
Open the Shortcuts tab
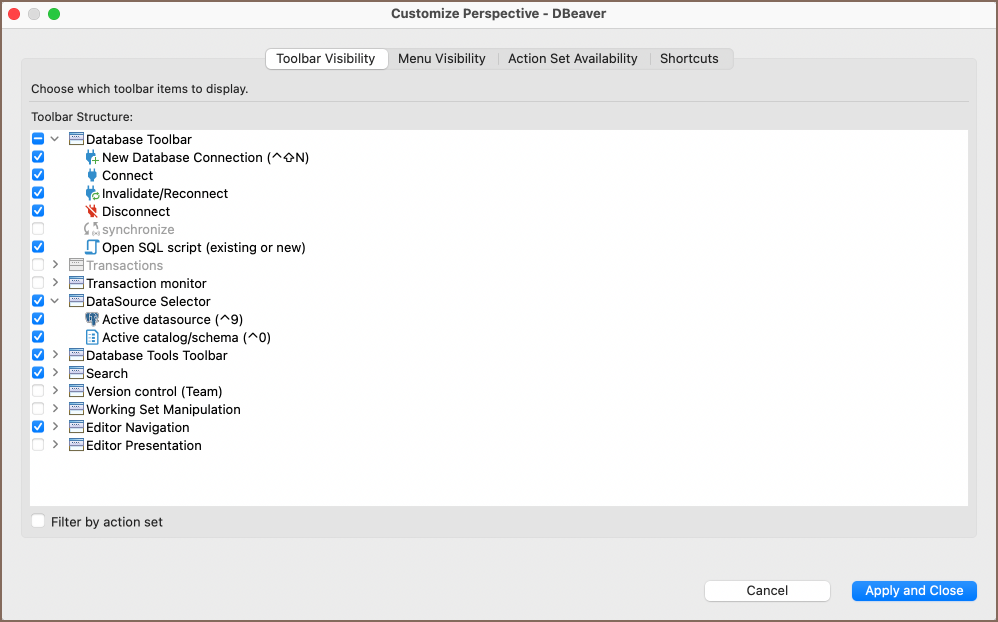689,59
